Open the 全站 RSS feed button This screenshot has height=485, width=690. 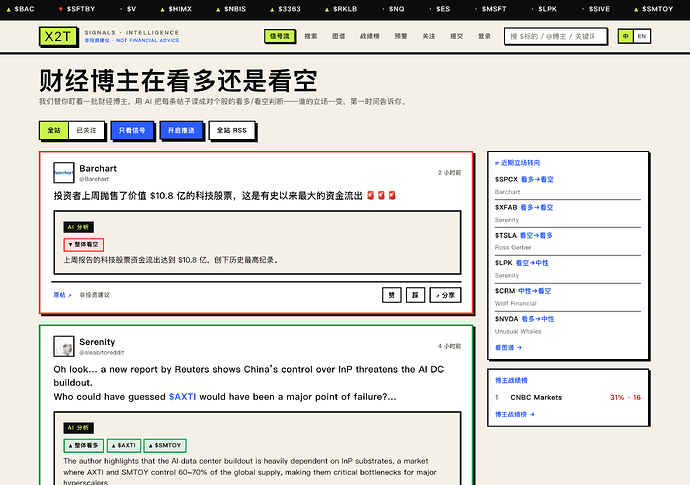pos(231,130)
